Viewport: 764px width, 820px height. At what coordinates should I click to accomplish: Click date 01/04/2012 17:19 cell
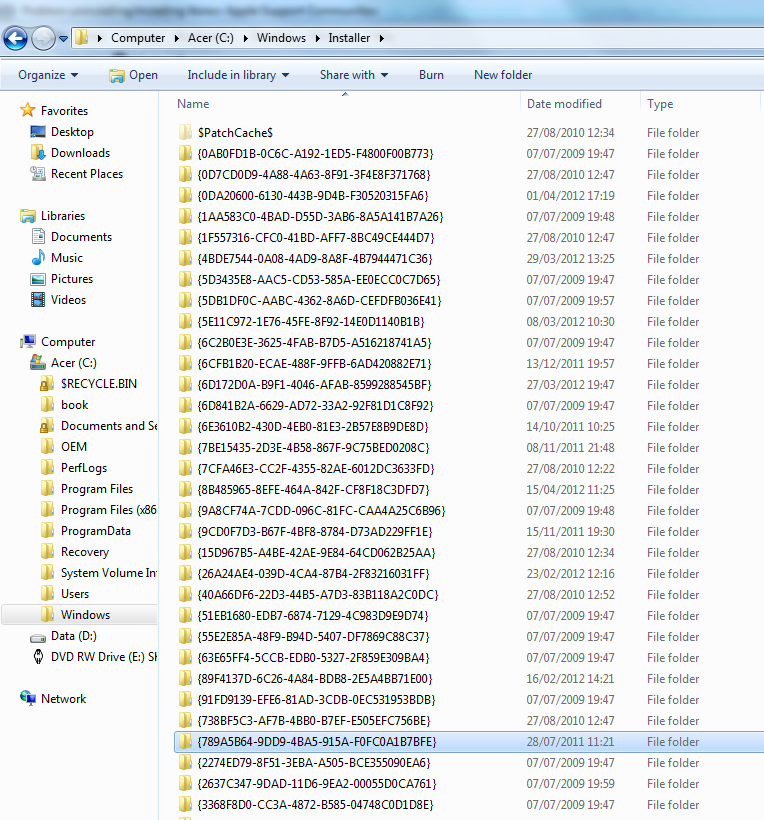pyautogui.click(x=571, y=196)
